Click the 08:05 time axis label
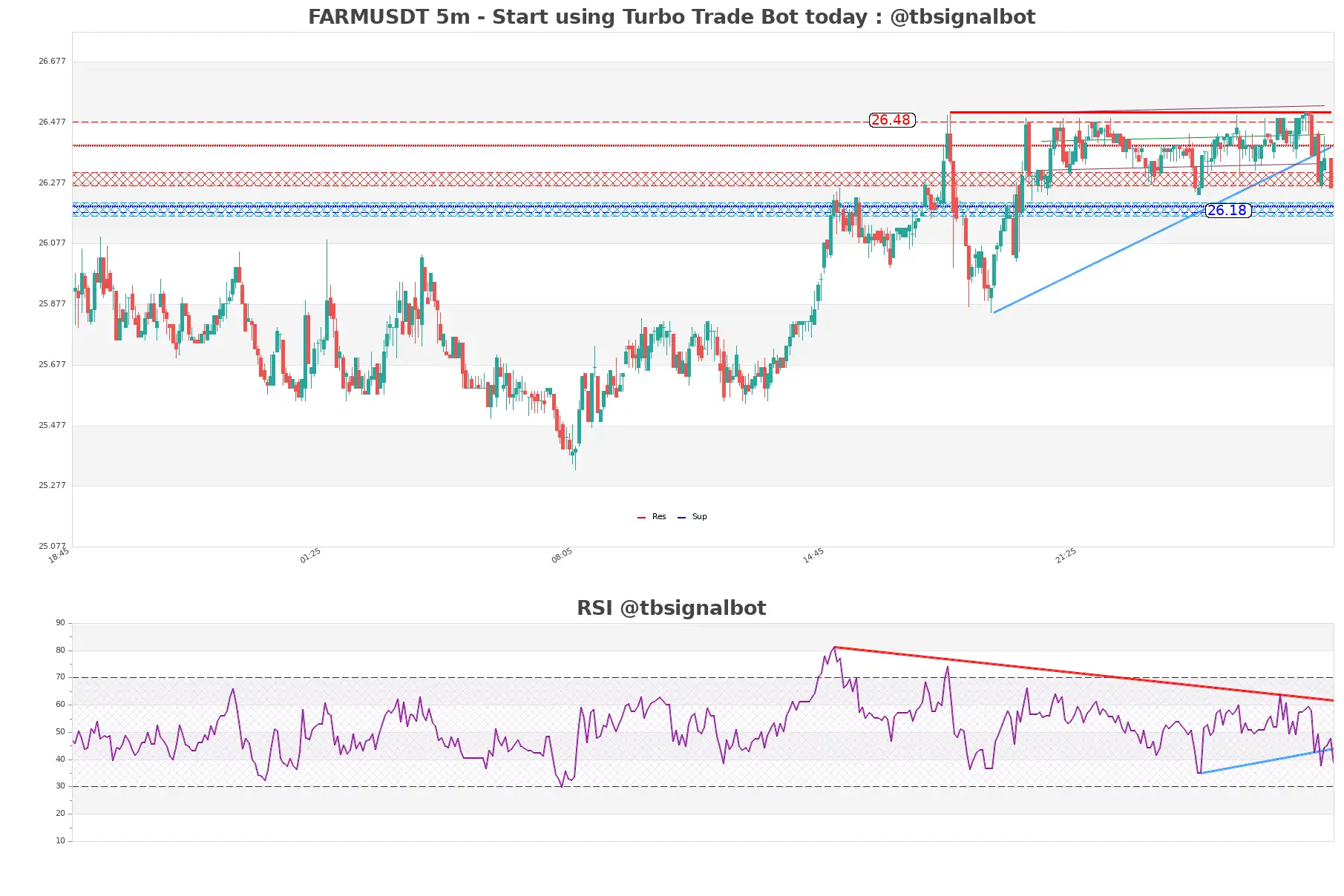This screenshot has height=896, width=1344. [x=562, y=556]
